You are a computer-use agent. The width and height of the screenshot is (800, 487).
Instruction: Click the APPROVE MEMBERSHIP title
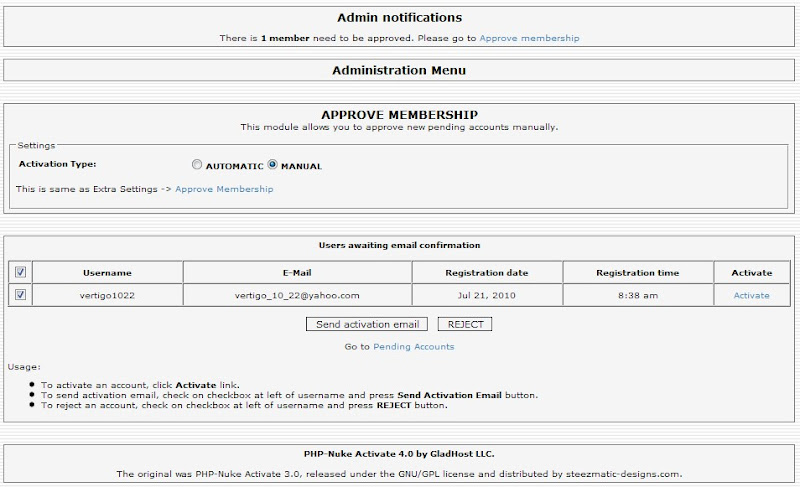click(399, 115)
